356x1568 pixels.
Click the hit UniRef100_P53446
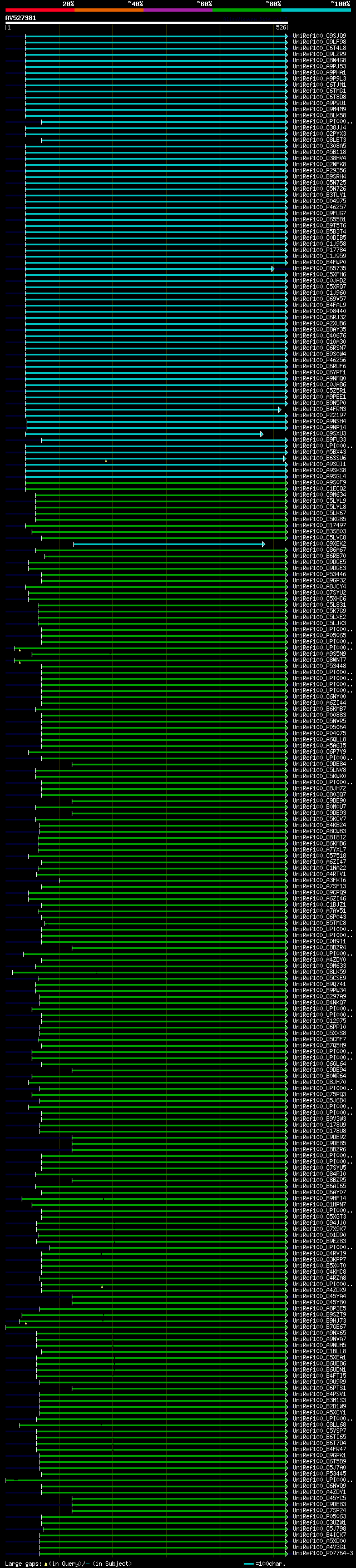[x=319, y=575]
